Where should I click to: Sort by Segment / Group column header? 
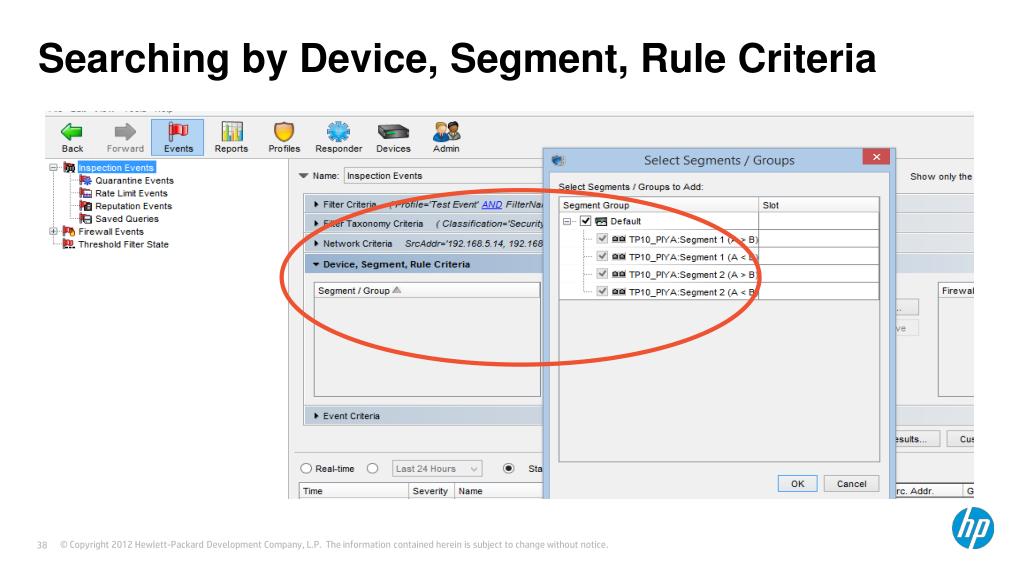427,291
